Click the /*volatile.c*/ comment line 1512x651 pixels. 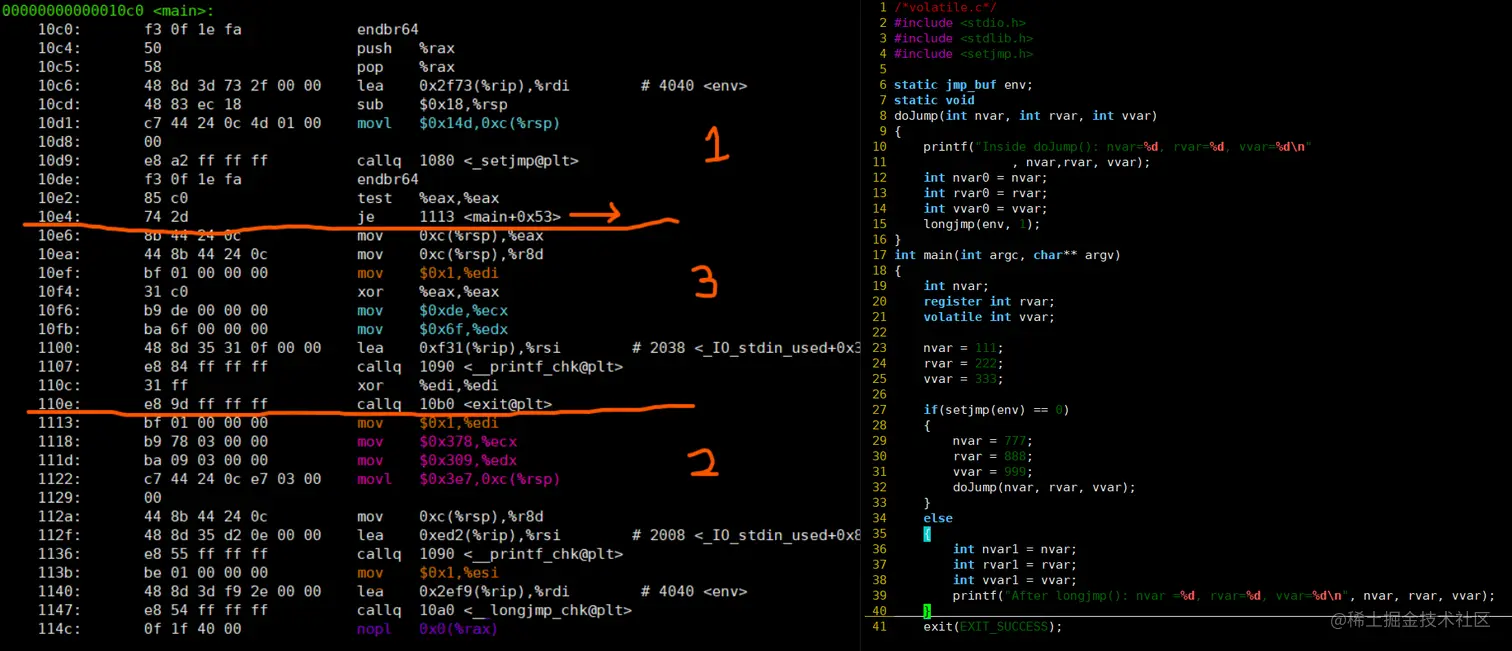[x=945, y=7]
